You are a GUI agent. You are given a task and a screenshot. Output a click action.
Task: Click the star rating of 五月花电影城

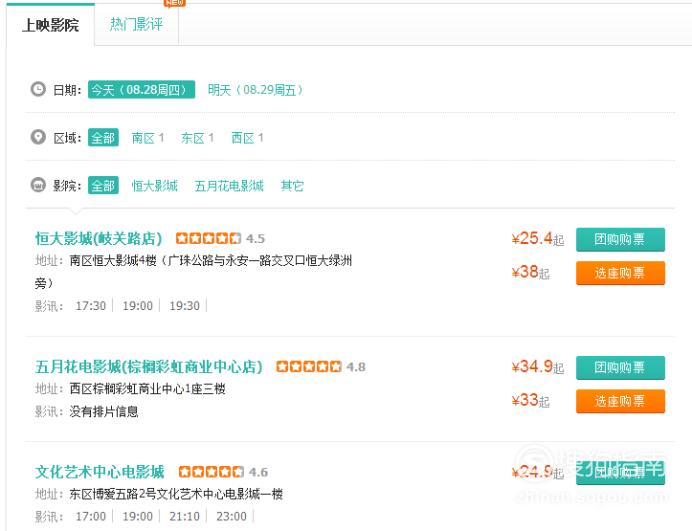pyautogui.click(x=308, y=366)
